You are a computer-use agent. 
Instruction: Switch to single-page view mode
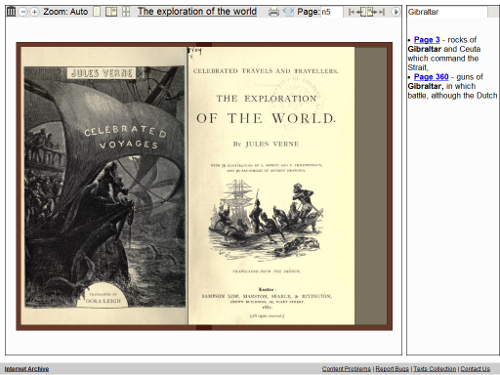click(97, 12)
